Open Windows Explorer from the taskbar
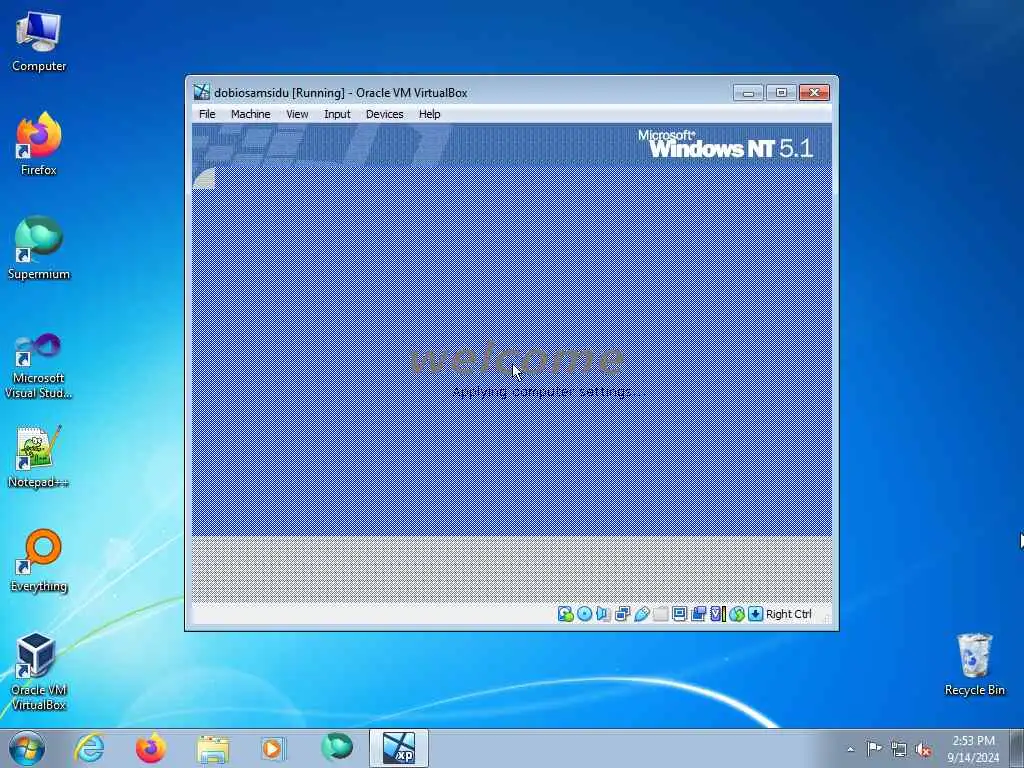This screenshot has width=1024, height=768. (213, 748)
